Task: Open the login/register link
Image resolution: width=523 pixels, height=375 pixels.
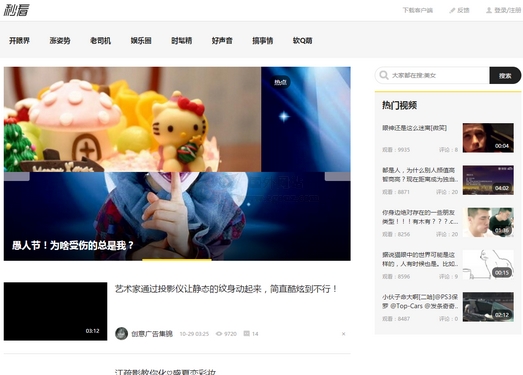Action: [503, 10]
